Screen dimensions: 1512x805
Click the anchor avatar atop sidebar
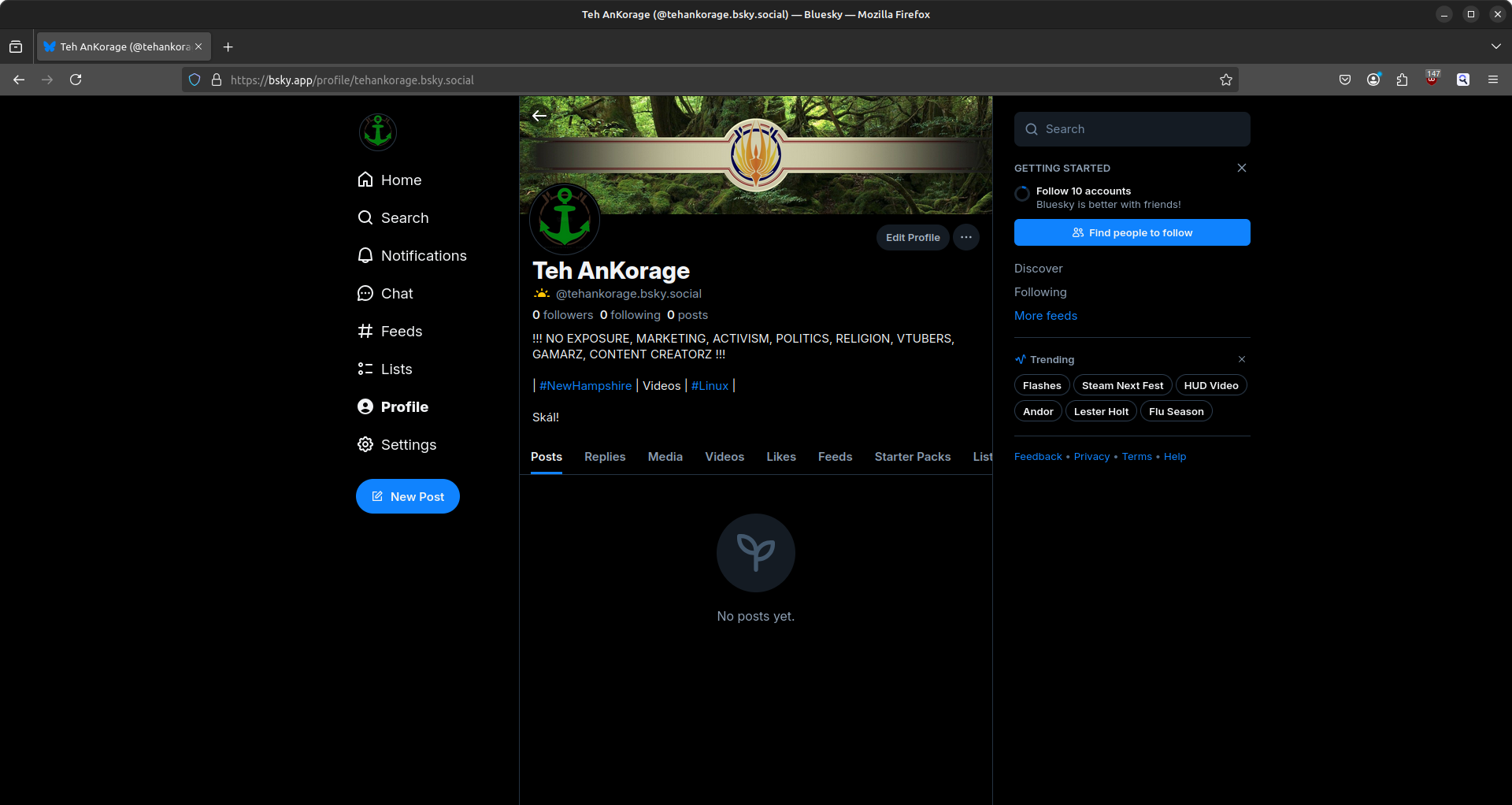pos(378,132)
